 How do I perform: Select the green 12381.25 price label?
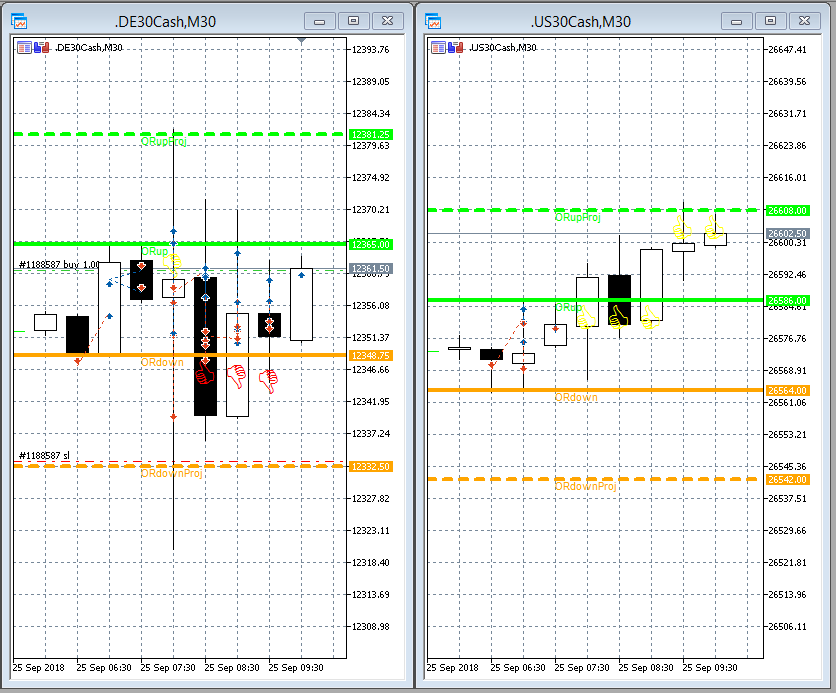click(x=371, y=134)
